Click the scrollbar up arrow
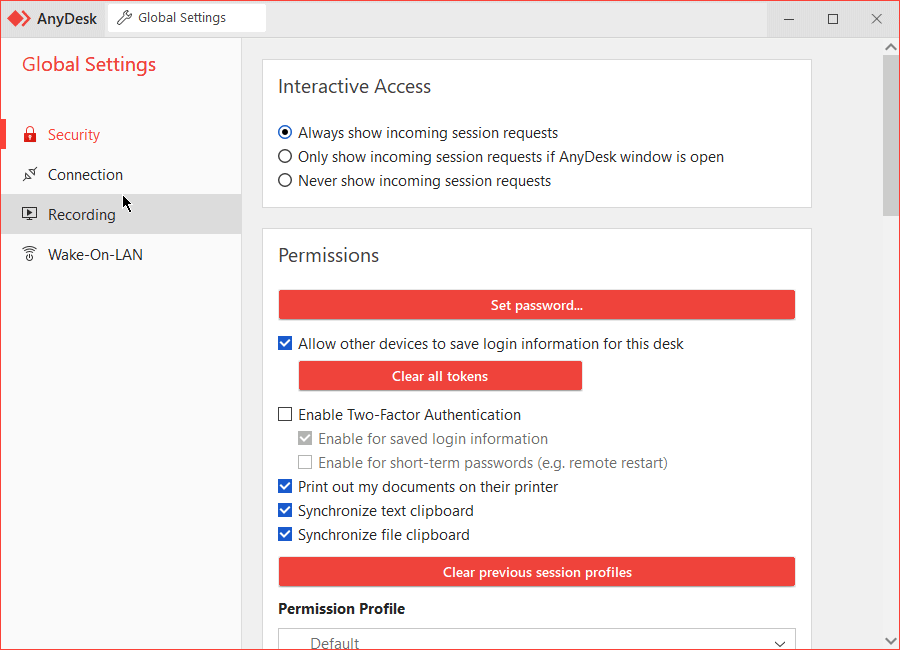The height and width of the screenshot is (650, 900). point(891,47)
